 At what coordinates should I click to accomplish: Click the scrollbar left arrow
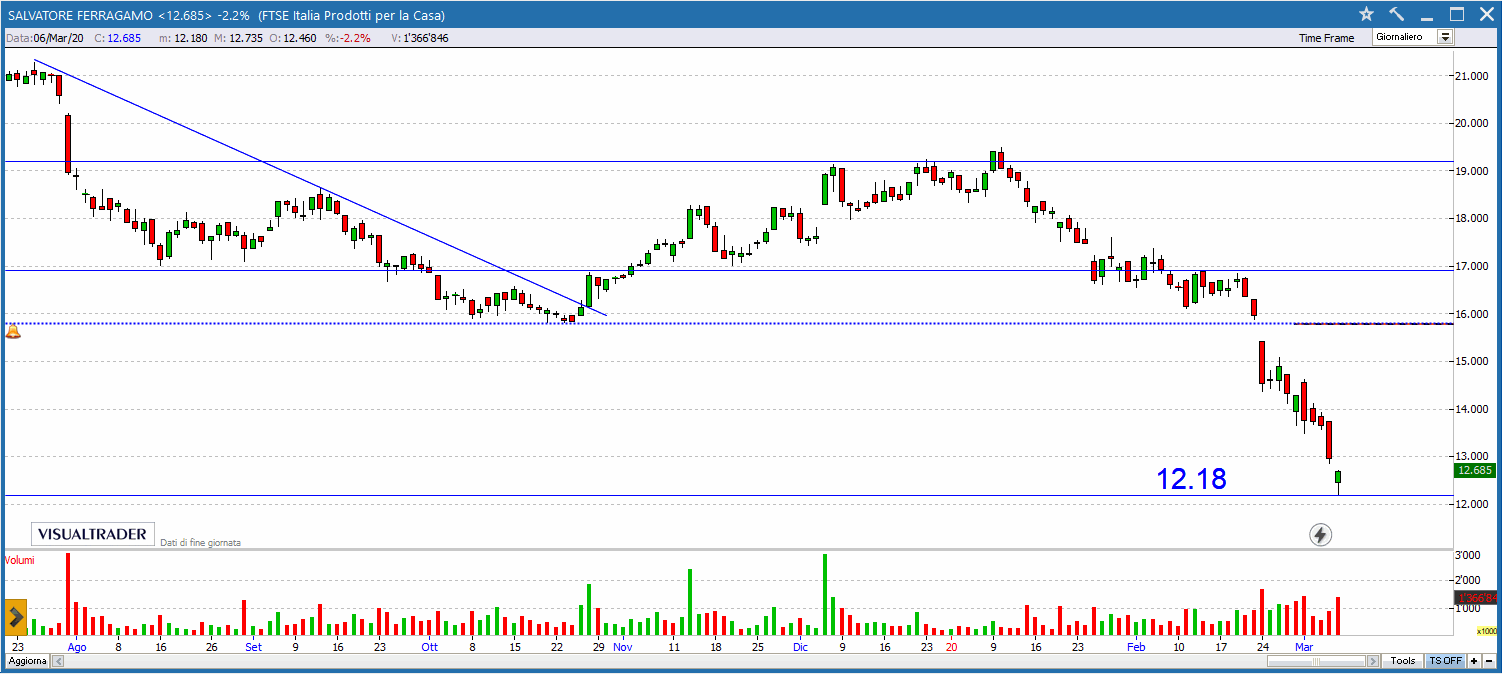[58, 661]
